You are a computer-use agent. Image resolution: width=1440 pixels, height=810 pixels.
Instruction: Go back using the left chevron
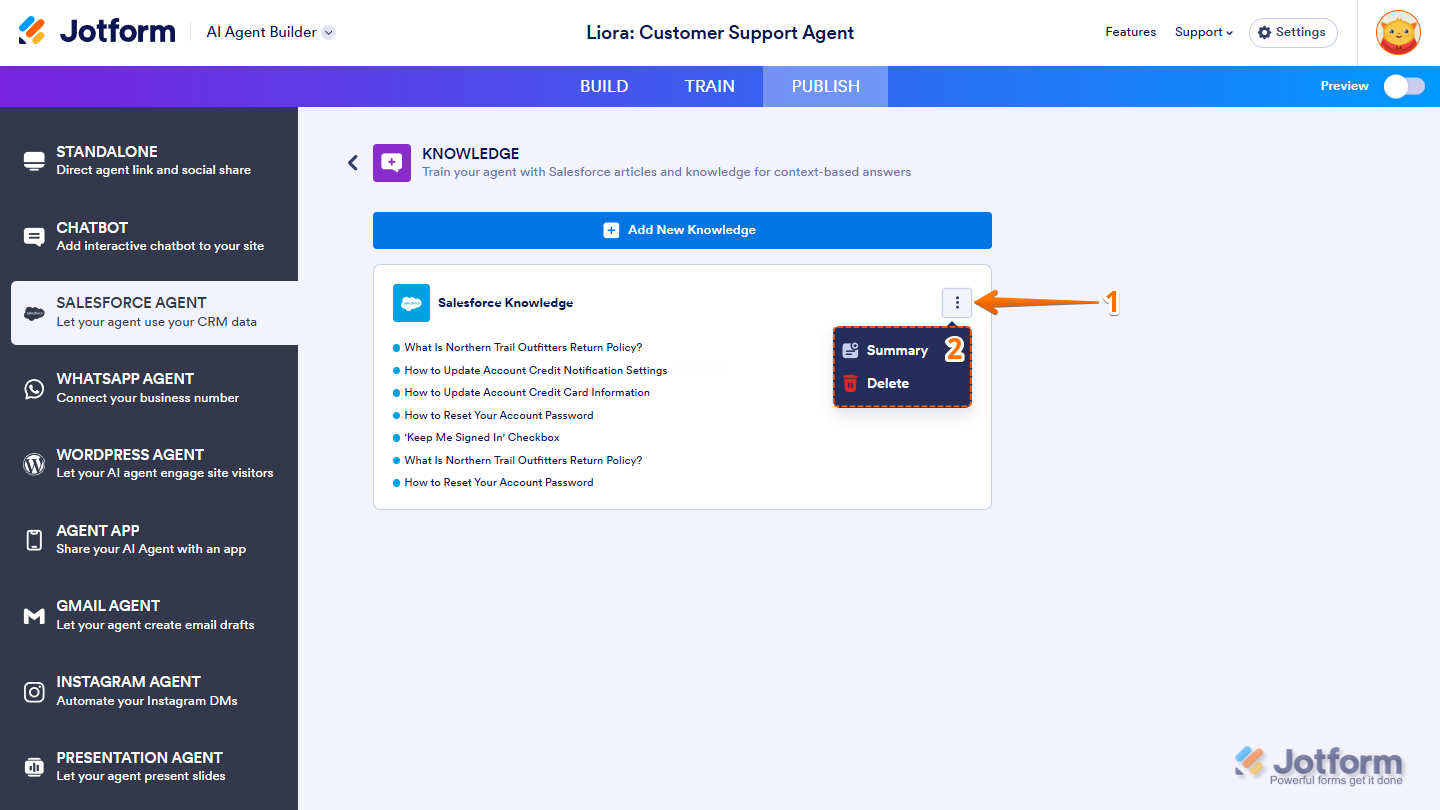353,162
